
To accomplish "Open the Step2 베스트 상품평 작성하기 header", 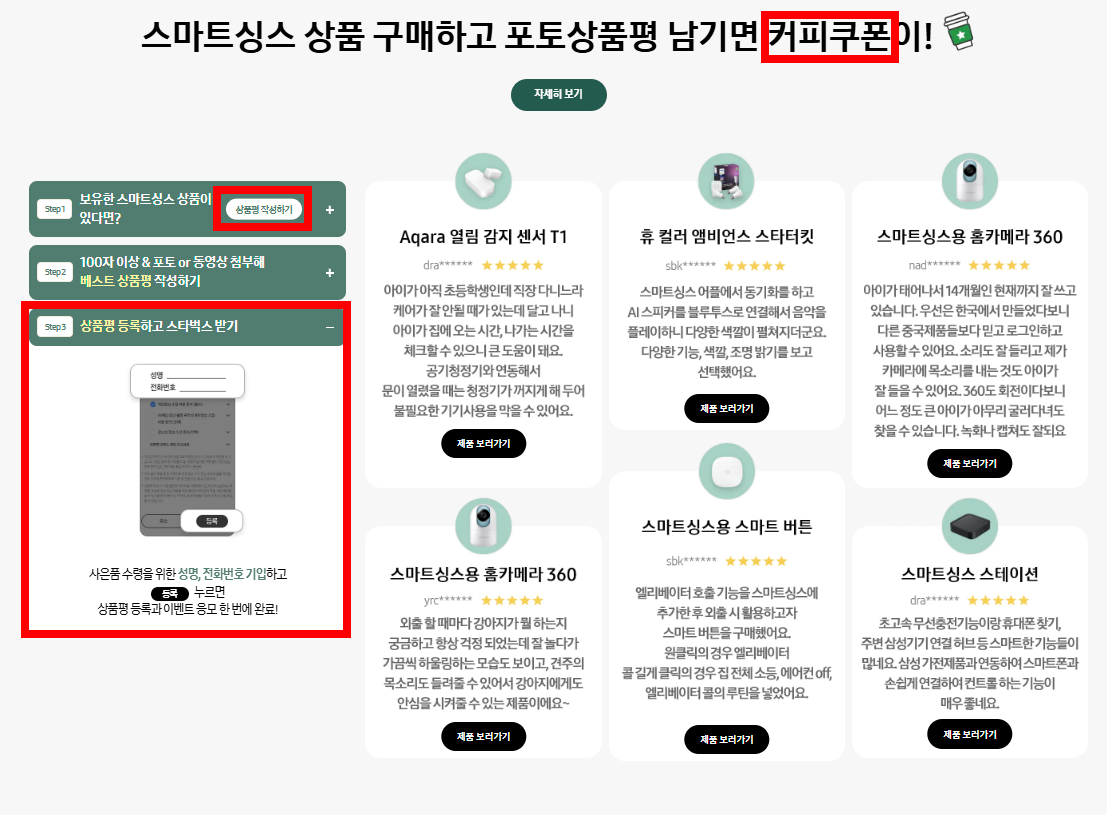I will (187, 273).
